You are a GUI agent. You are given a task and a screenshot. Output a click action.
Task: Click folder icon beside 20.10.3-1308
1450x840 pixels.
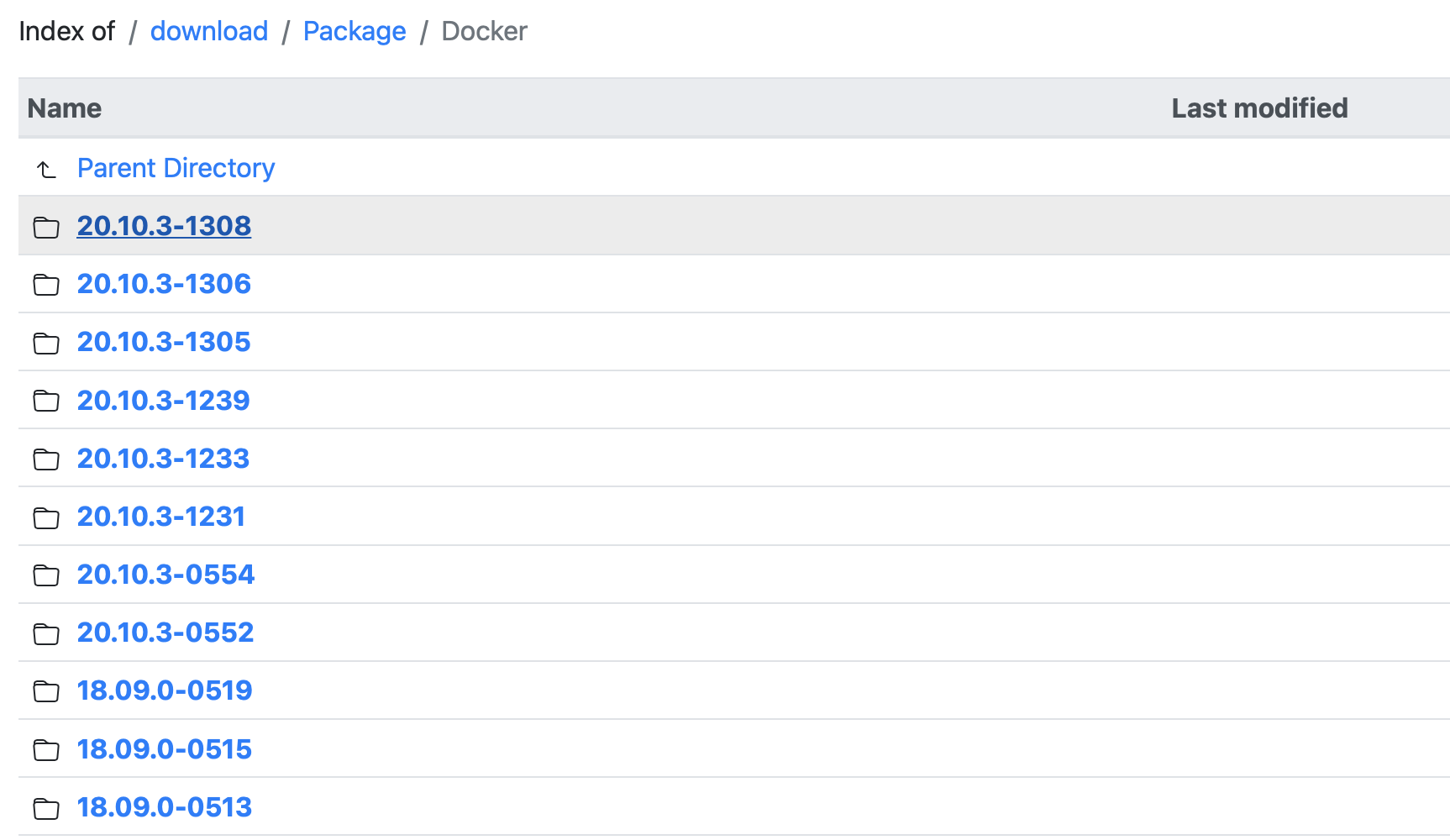46,227
